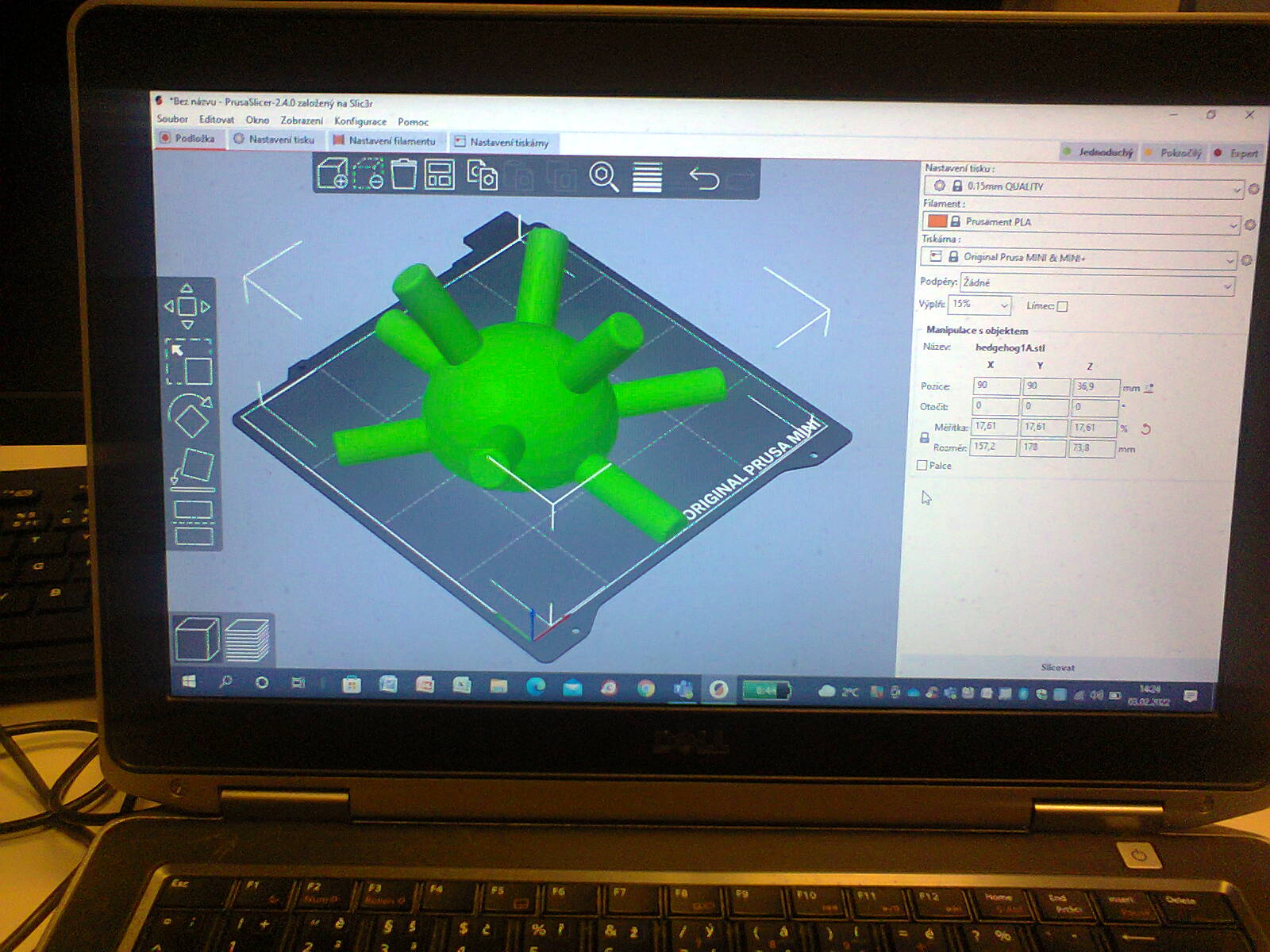Open the Soubor menu
Screen dimensions: 1270x952
172,119
